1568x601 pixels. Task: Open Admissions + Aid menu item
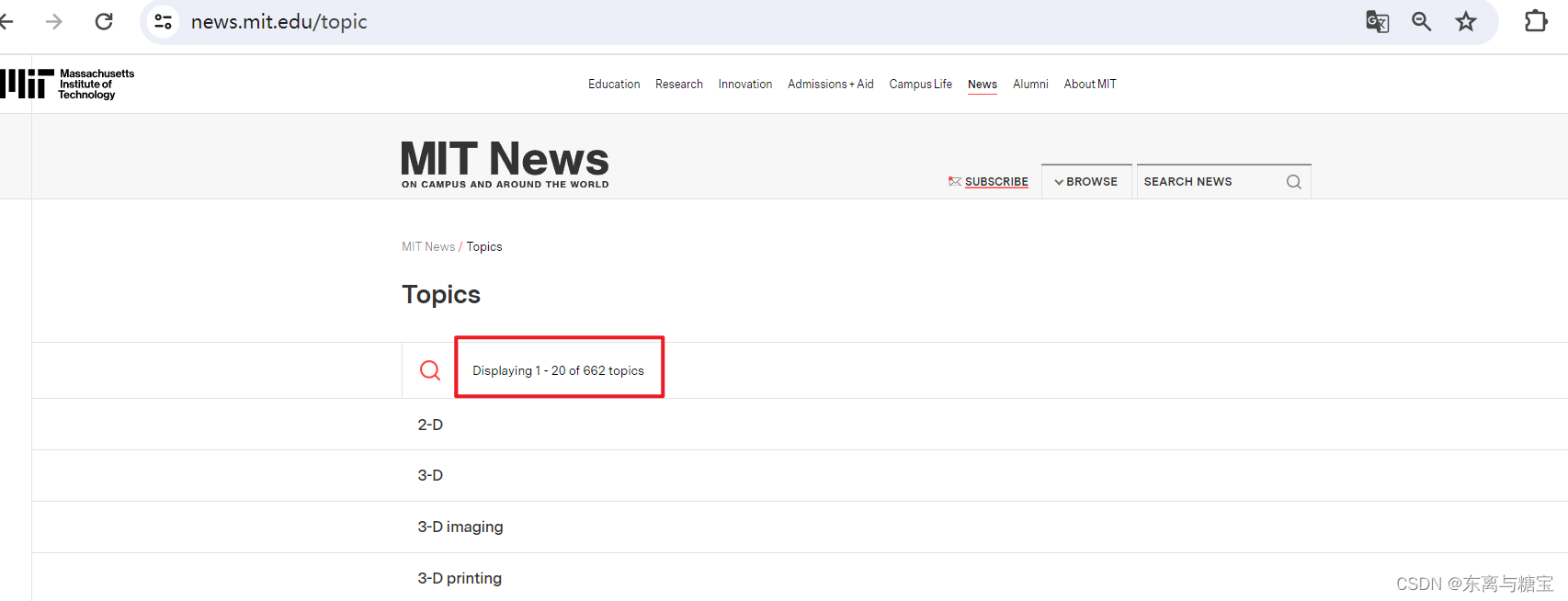pyautogui.click(x=831, y=84)
